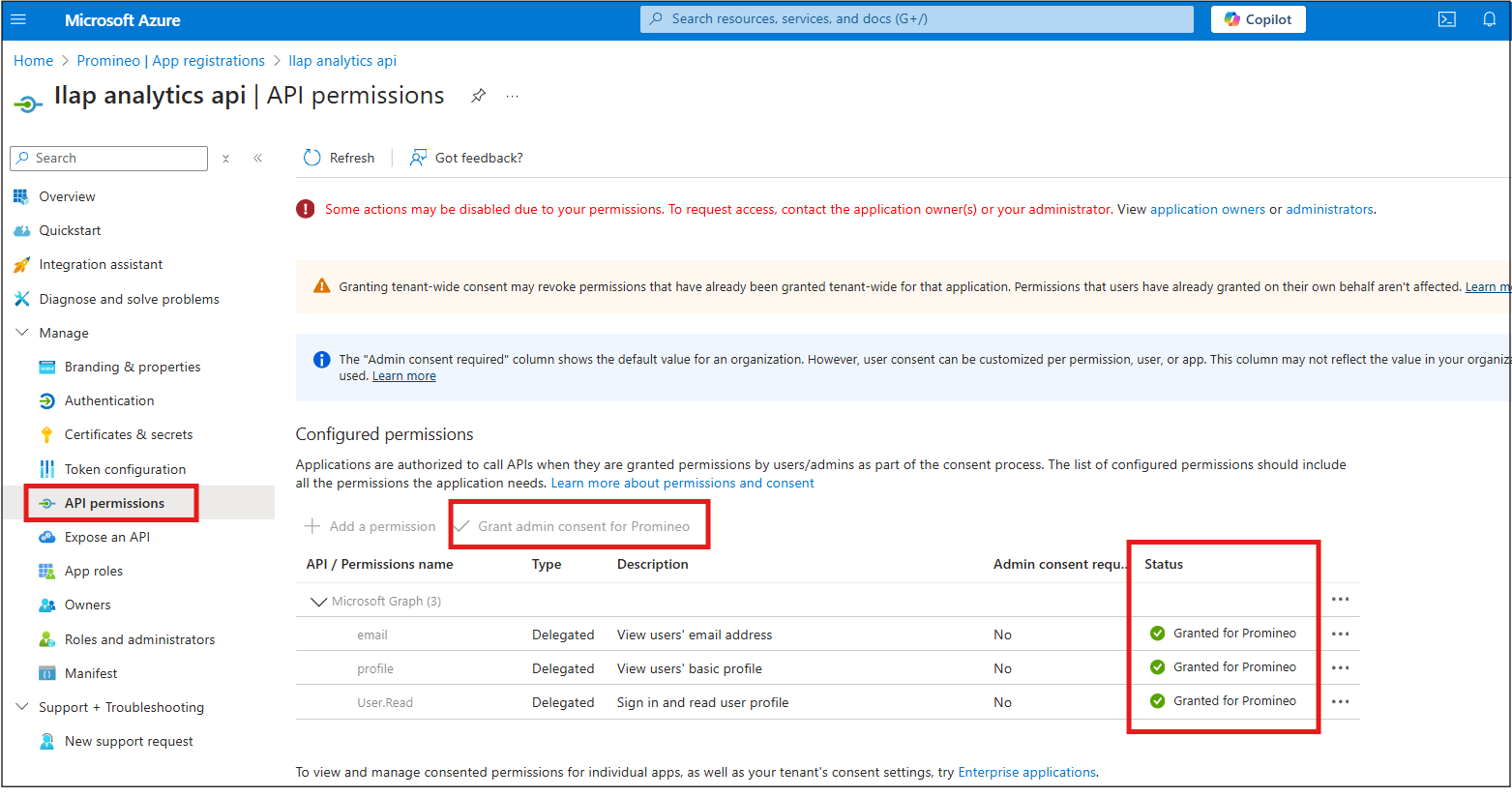Screen dimensions: 1512x797
Task: Open Overview in sidebar
Action: coord(67,196)
